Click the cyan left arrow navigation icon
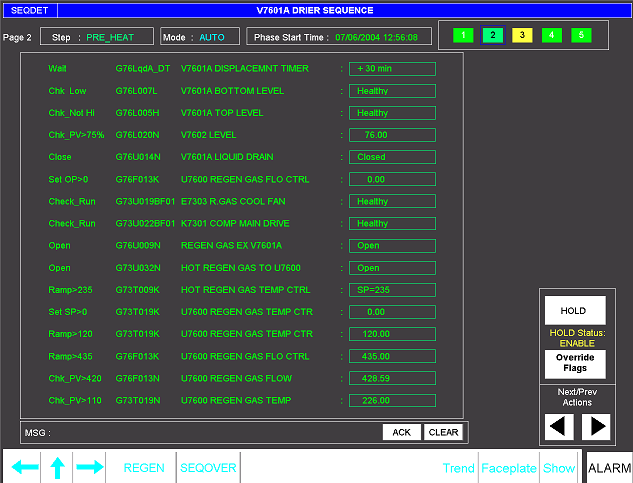Image resolution: width=633 pixels, height=483 pixels. tap(25, 467)
